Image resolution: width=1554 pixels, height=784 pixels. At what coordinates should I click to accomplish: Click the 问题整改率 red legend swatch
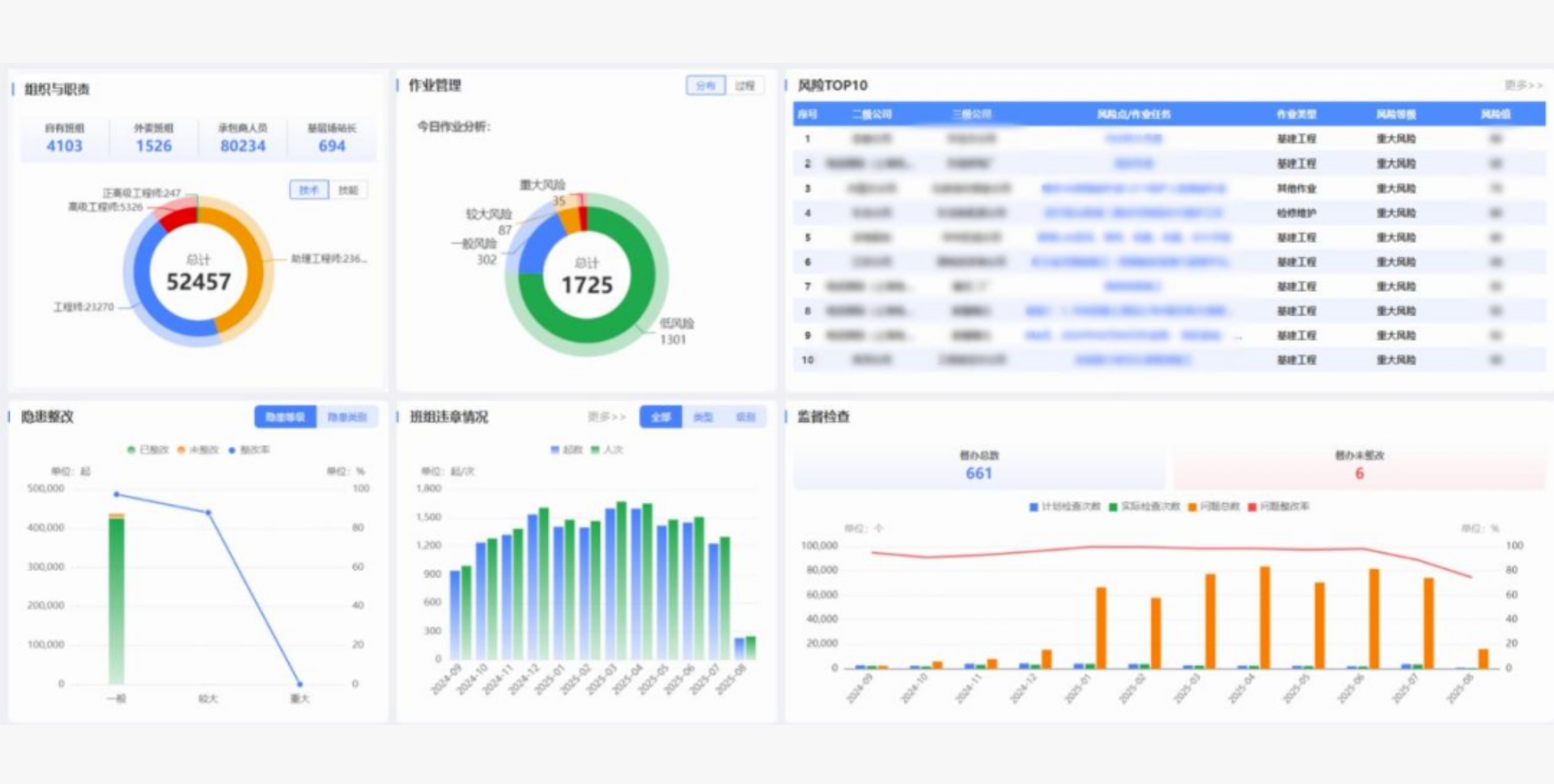coord(1252,507)
